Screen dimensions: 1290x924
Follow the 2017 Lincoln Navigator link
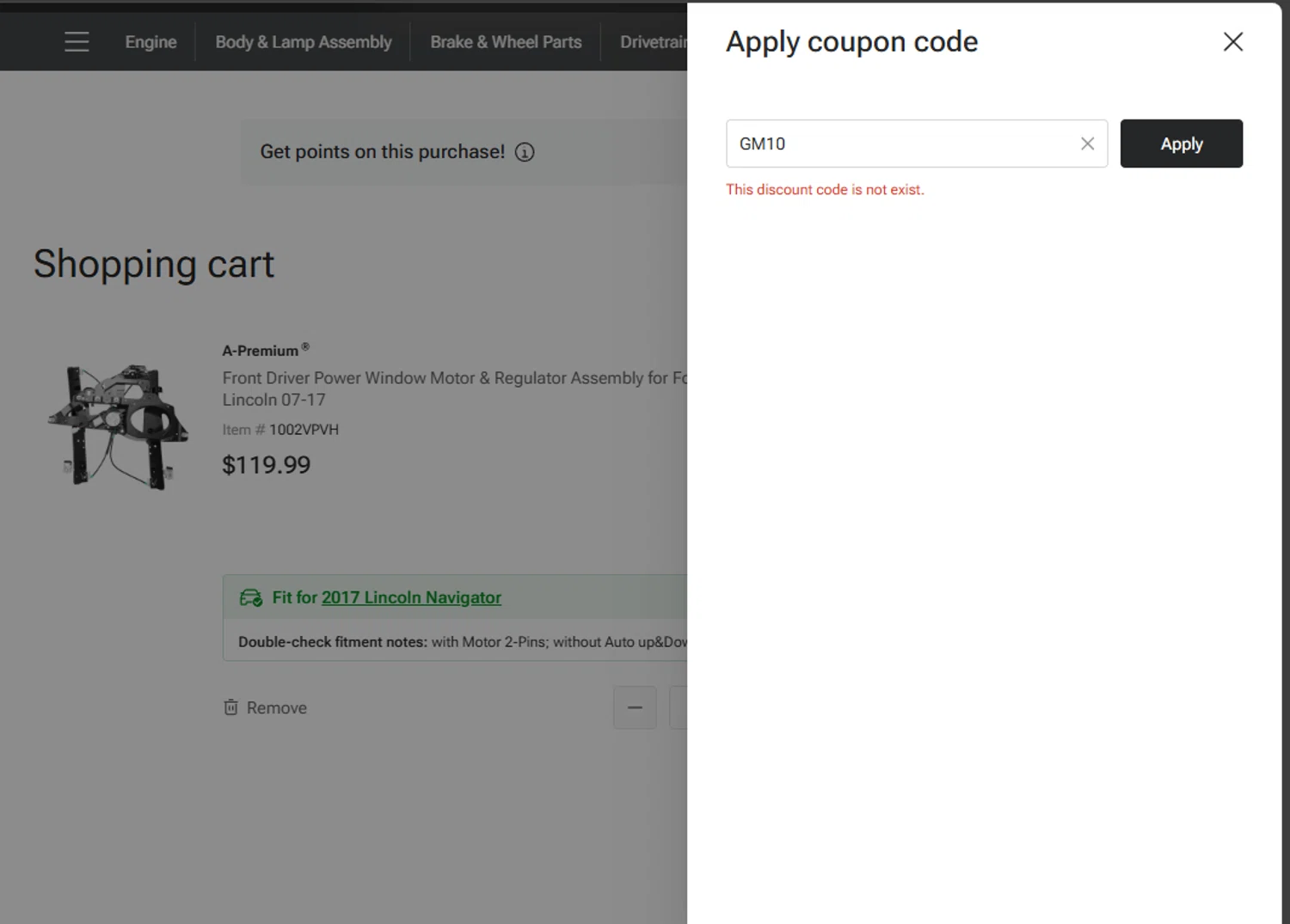point(411,597)
